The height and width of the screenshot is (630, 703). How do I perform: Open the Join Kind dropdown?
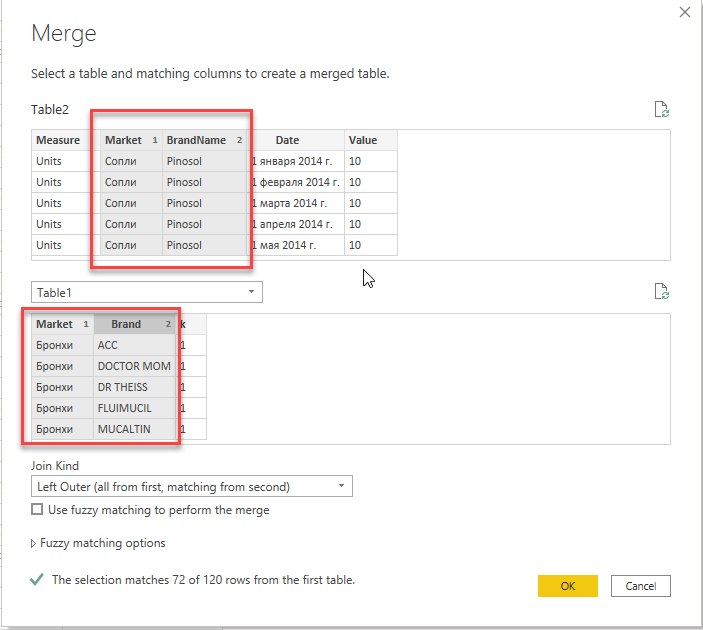[192, 487]
